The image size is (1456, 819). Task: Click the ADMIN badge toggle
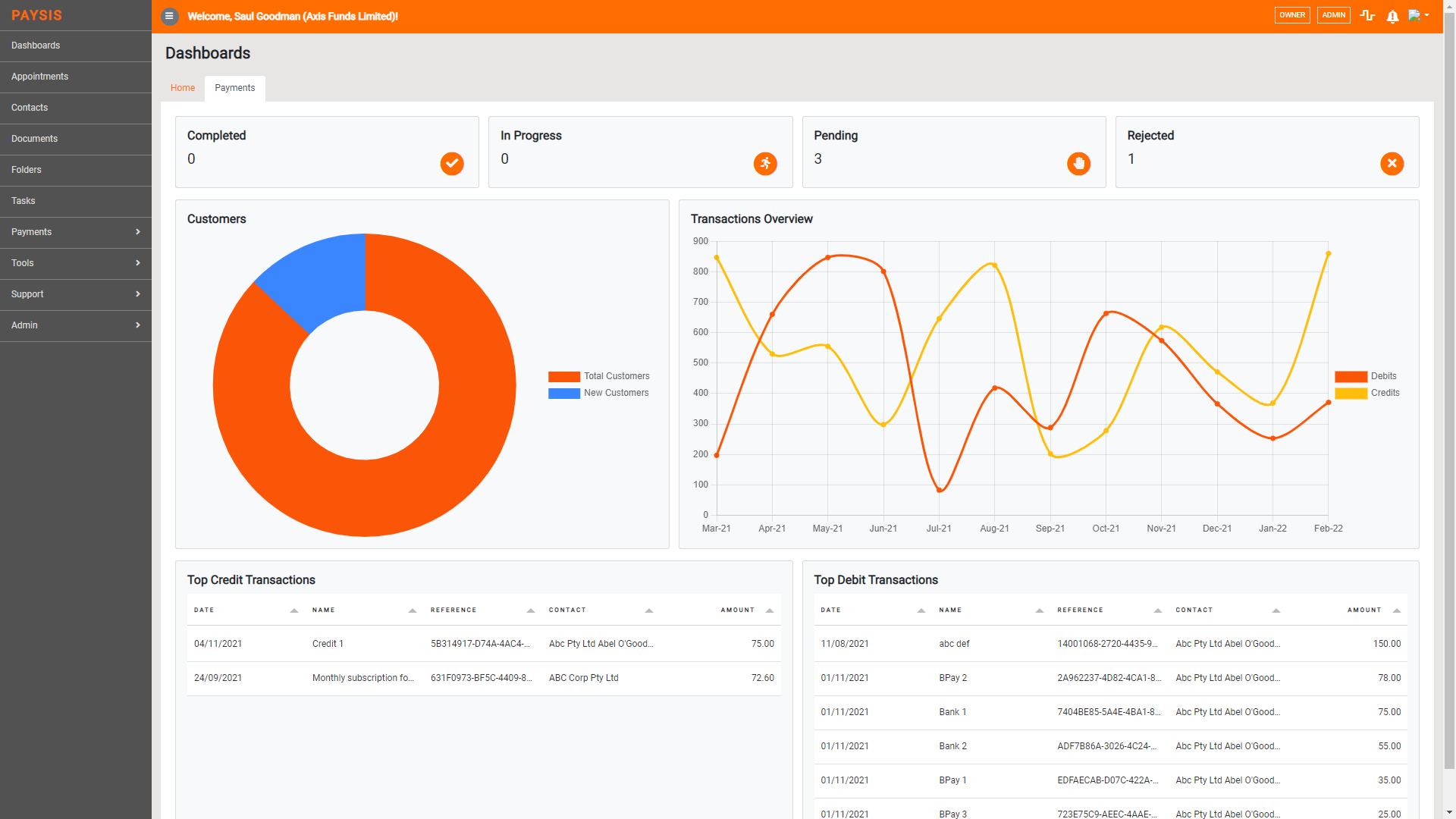[1333, 15]
